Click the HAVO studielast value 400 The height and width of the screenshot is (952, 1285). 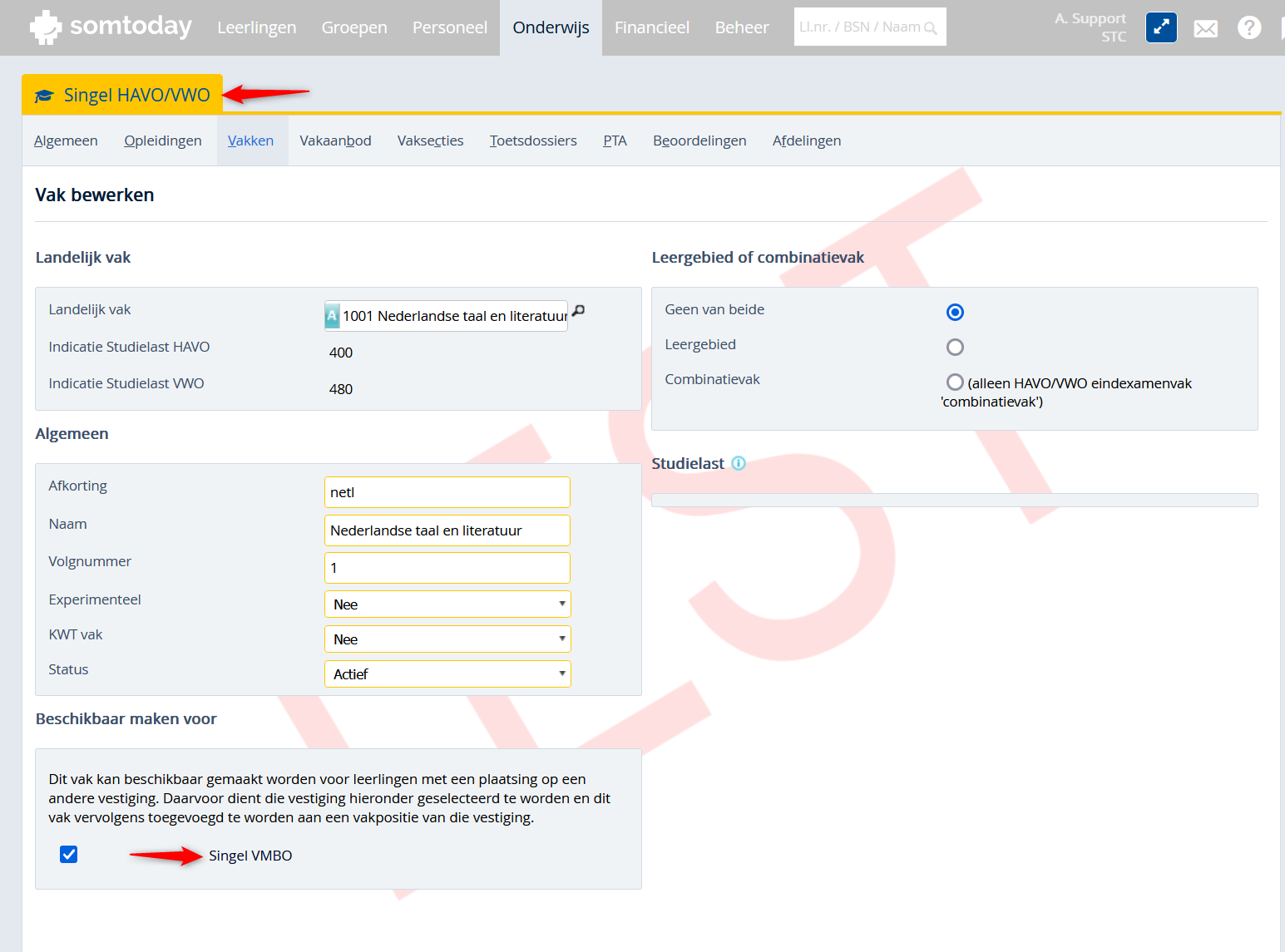[x=341, y=353]
